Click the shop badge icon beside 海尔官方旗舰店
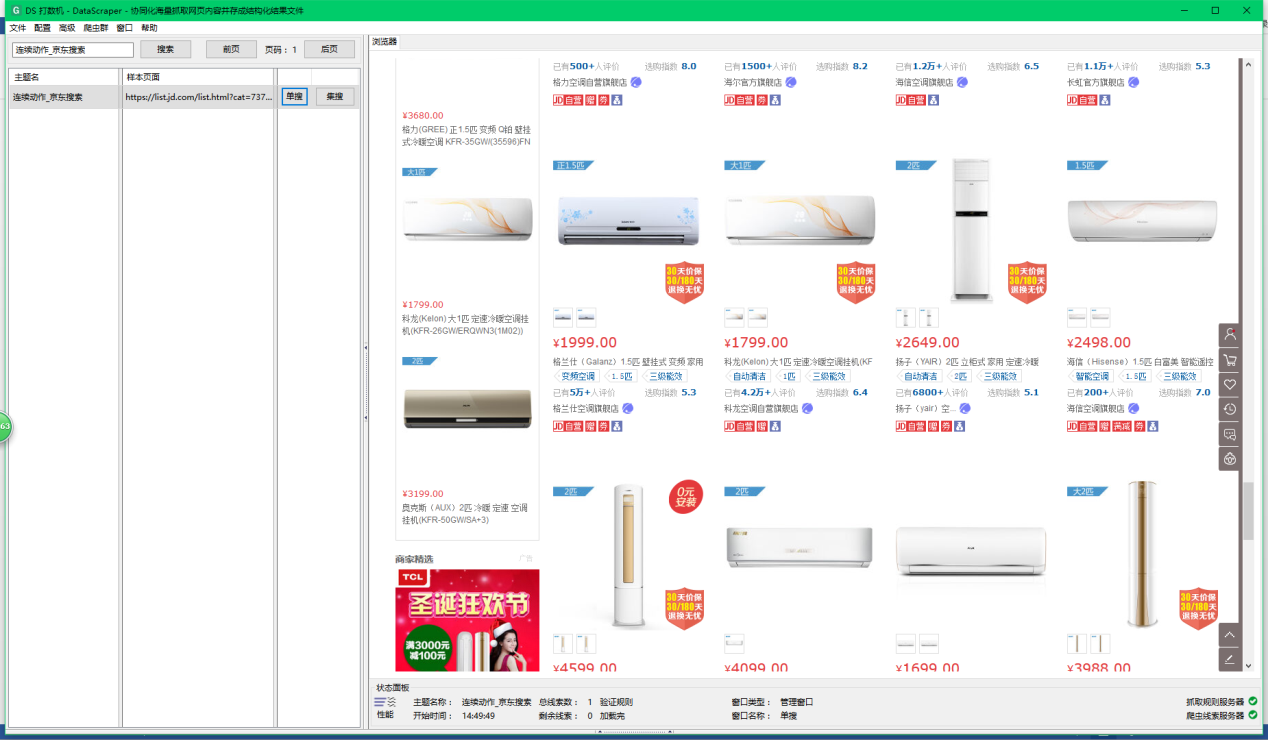Viewport: 1268px width, 740px height. click(791, 82)
